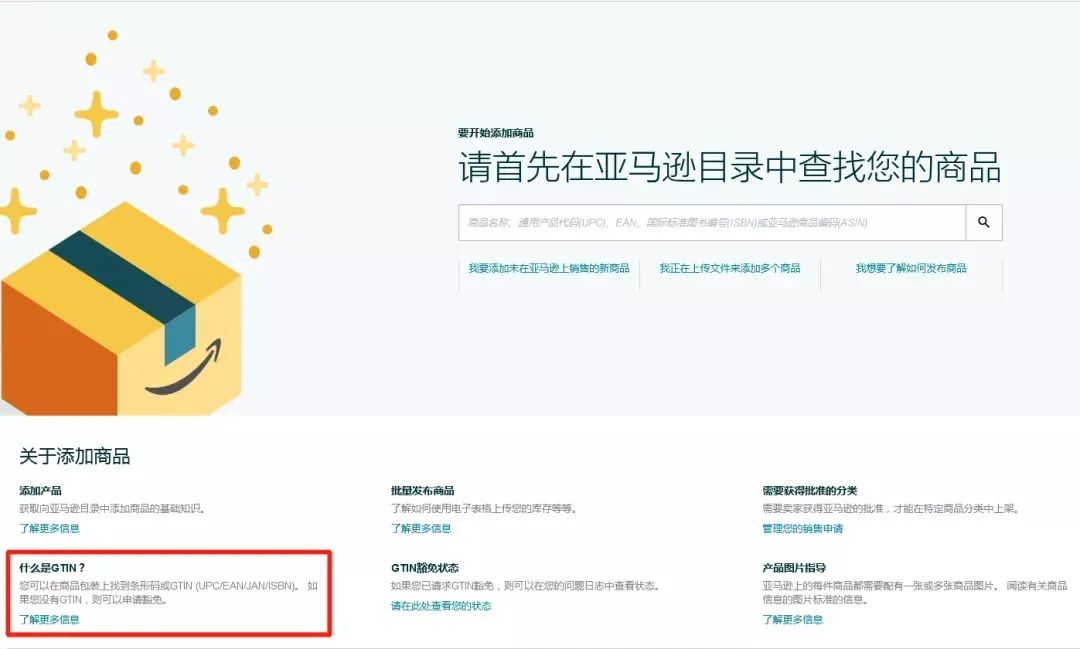
Task: Open 了解更多信息 under 什么是GTIN
Action: [50, 619]
